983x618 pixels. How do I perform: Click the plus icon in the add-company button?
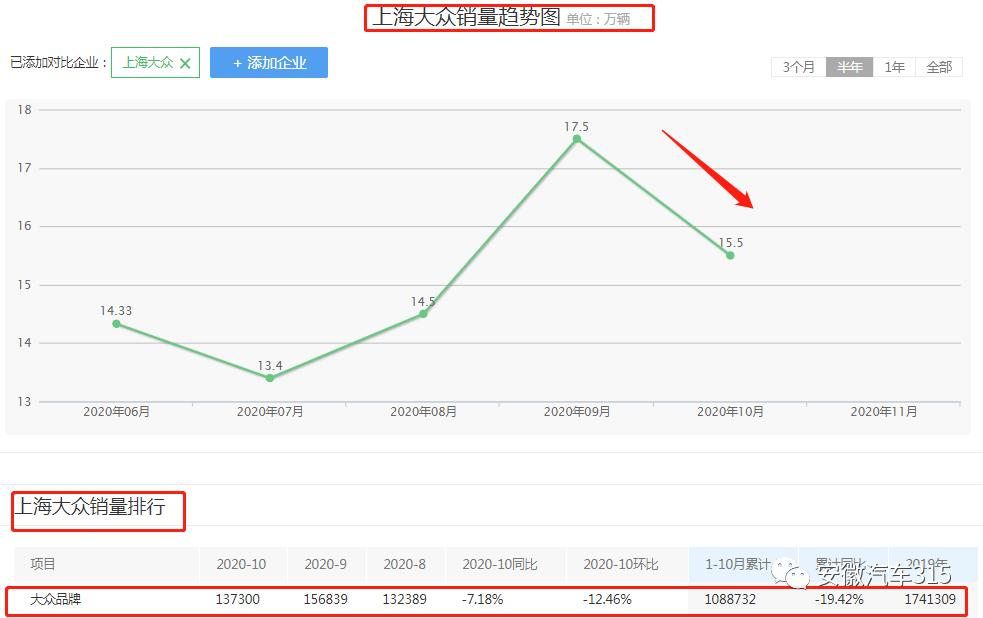point(235,62)
